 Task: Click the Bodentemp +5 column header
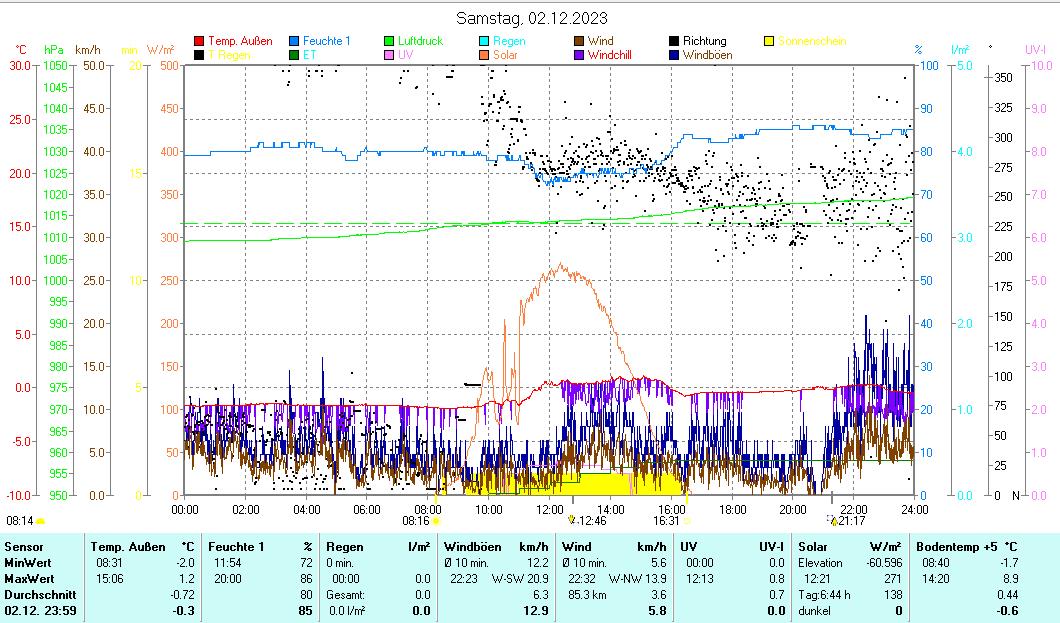tap(962, 546)
